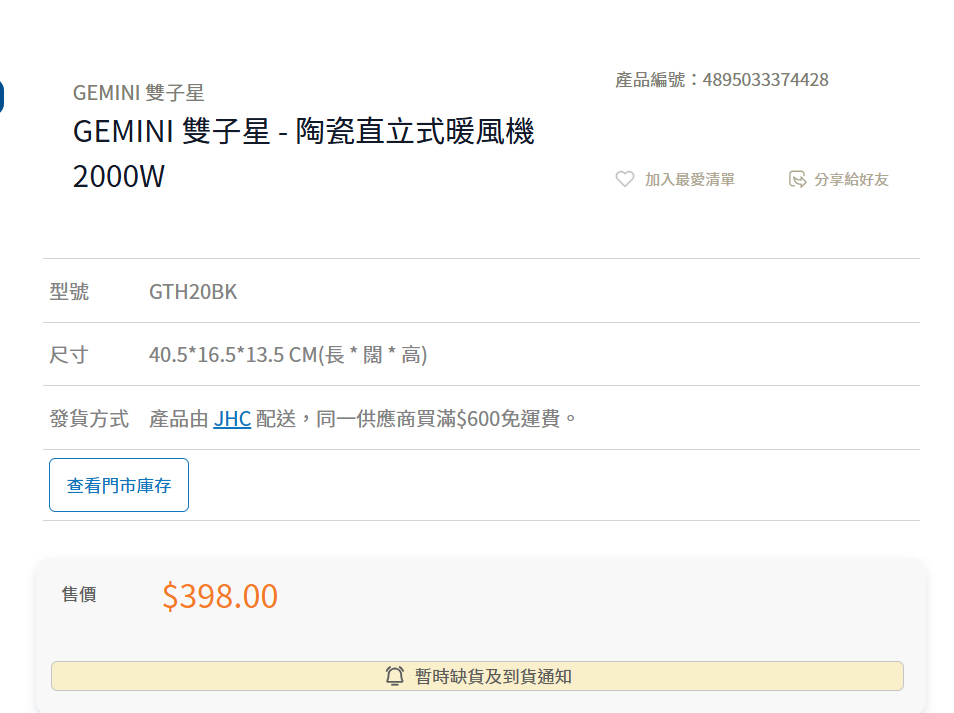This screenshot has width=954, height=713.
Task: Select the product number 4895033374428
Action: click(x=765, y=80)
